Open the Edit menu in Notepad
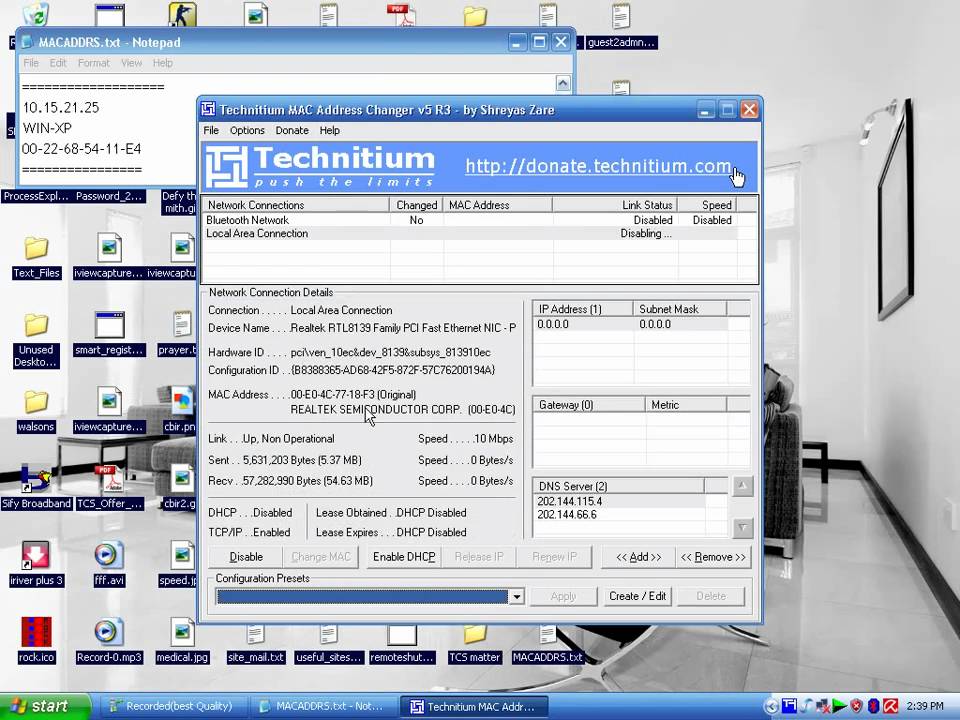The width and height of the screenshot is (960, 720). [x=58, y=63]
